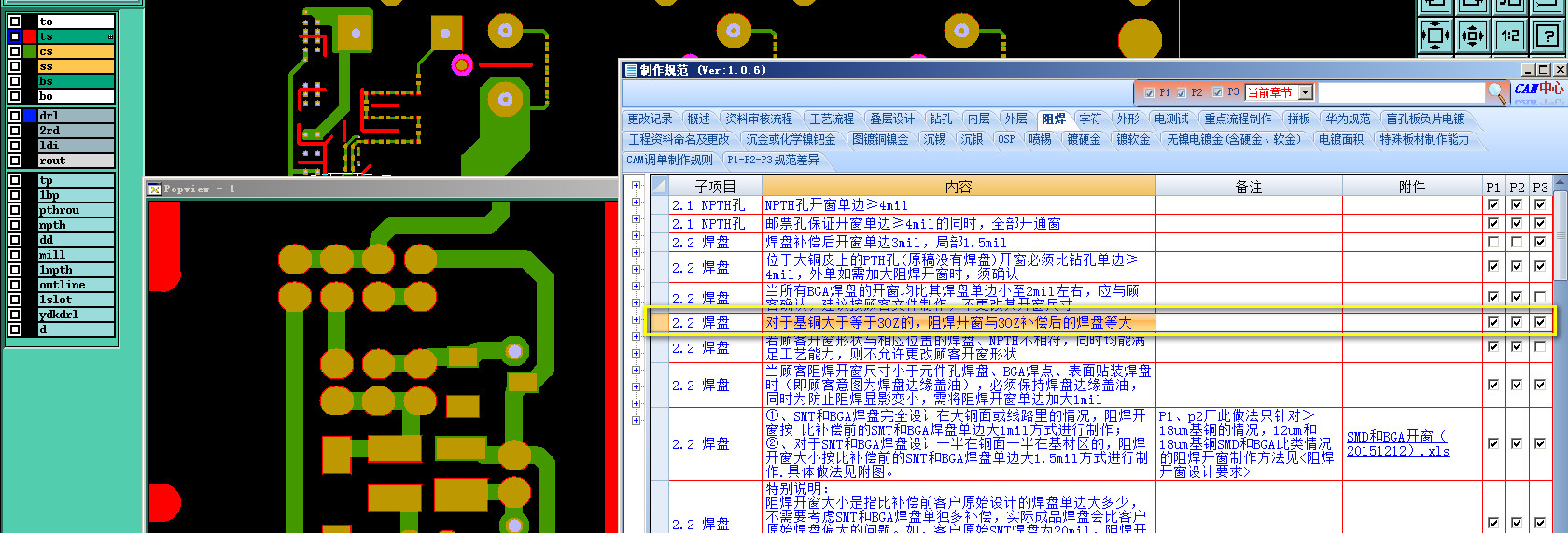Open the 电测试 tab
1568x533 pixels.
(1171, 119)
